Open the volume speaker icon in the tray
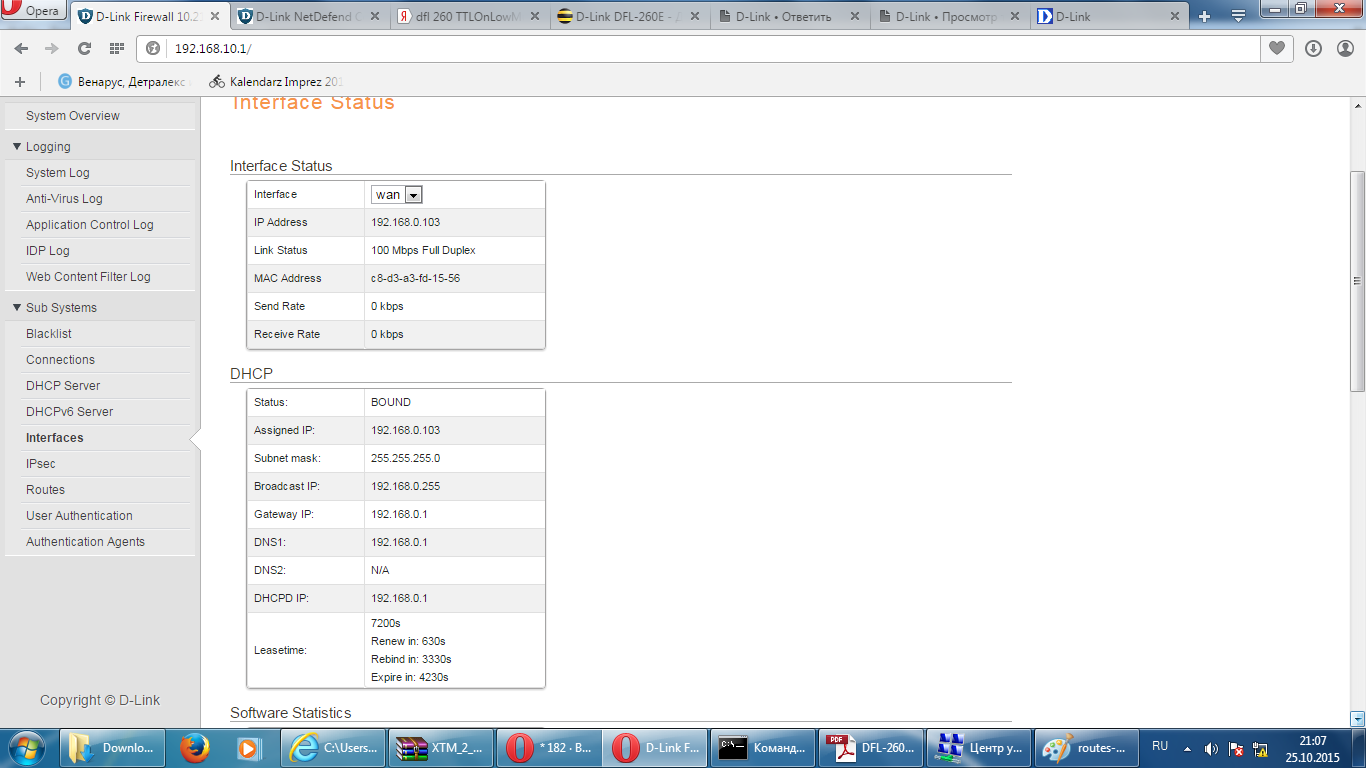Image resolution: width=1366 pixels, height=768 pixels. coord(1211,749)
